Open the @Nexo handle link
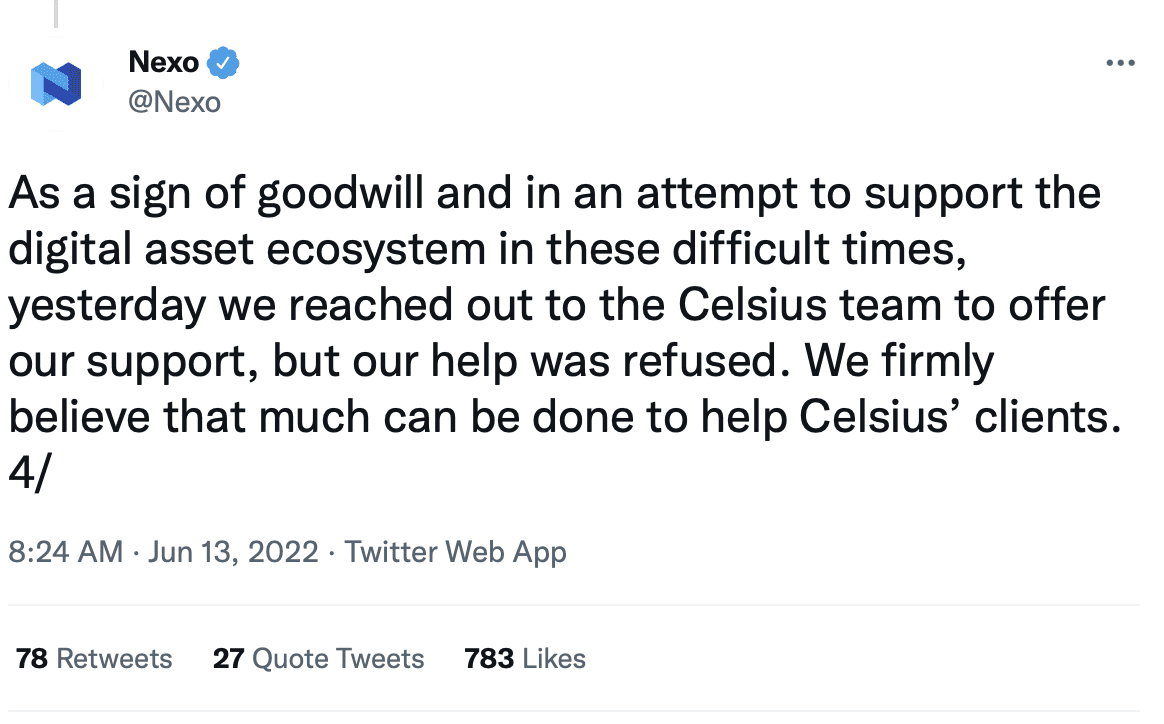1164x724 pixels. (174, 102)
